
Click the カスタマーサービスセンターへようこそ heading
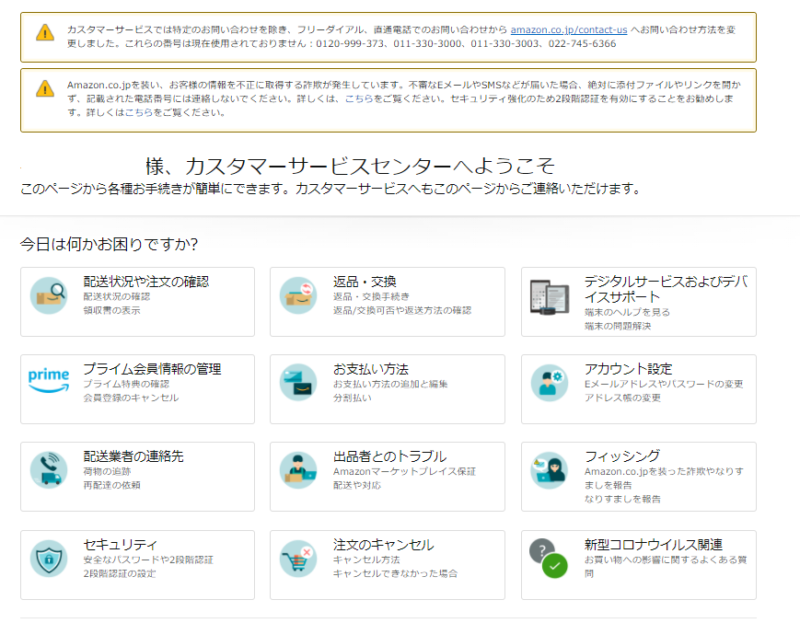click(370, 166)
